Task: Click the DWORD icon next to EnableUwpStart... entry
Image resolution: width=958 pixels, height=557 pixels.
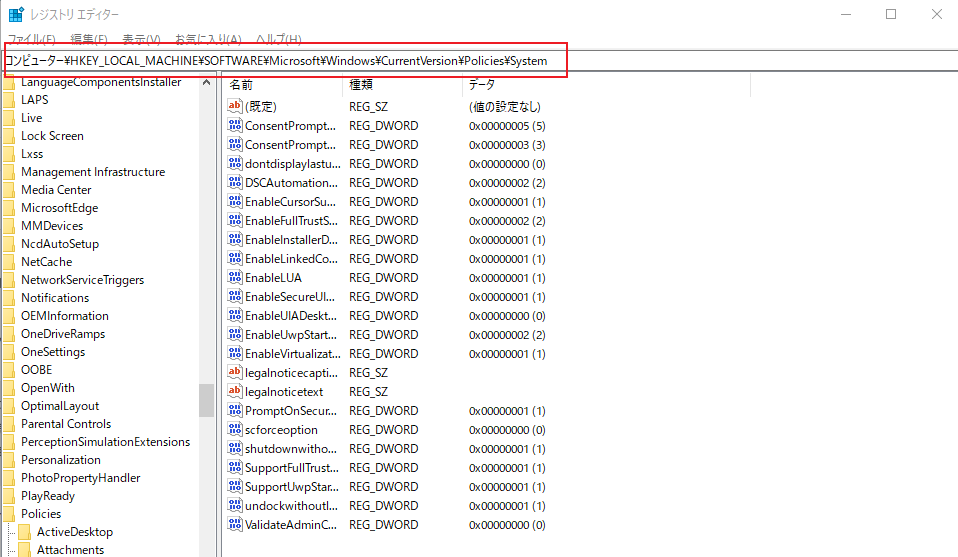Action: [x=235, y=334]
